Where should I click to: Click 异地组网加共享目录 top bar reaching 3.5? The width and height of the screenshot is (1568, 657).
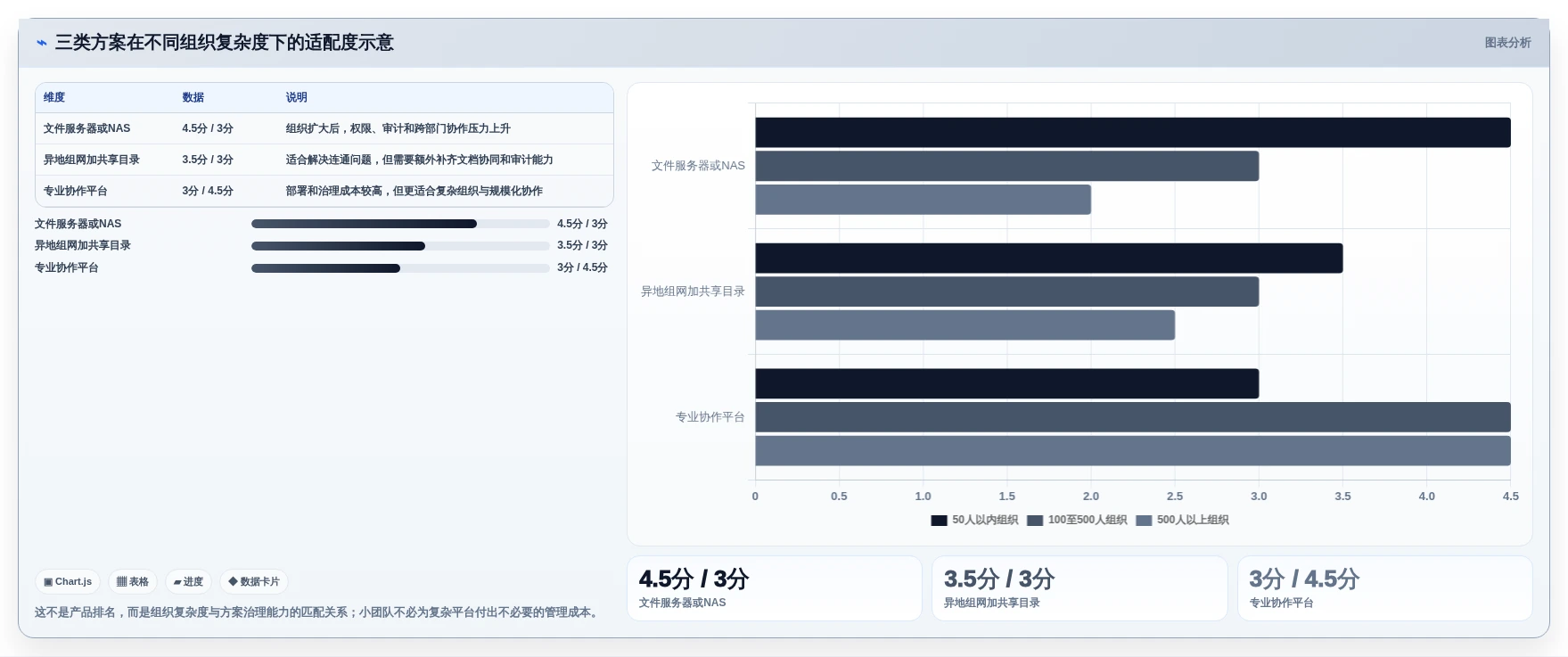point(1049,259)
